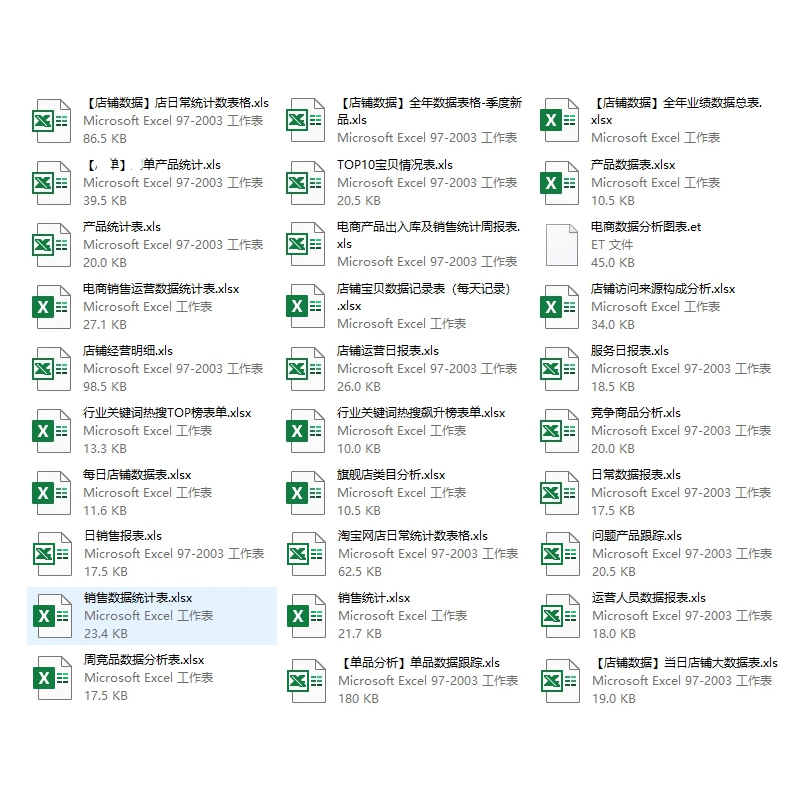The image size is (800, 800).
Task: Click the icon of 行业关键词热搜TOP榜表单.xlsx
Action: [52, 431]
